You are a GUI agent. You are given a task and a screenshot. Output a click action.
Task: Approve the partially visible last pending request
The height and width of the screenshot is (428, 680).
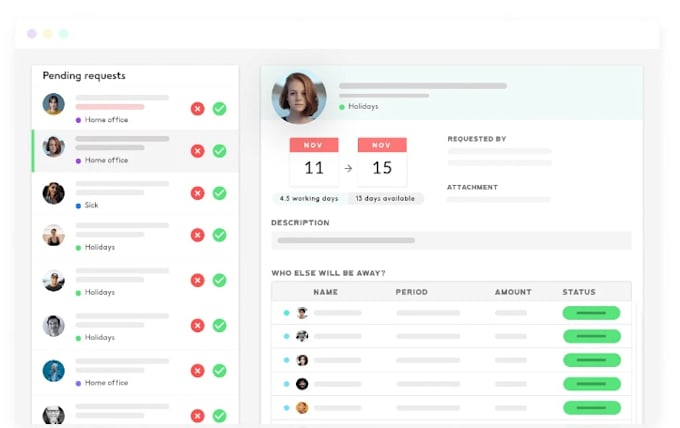pyautogui.click(x=219, y=416)
